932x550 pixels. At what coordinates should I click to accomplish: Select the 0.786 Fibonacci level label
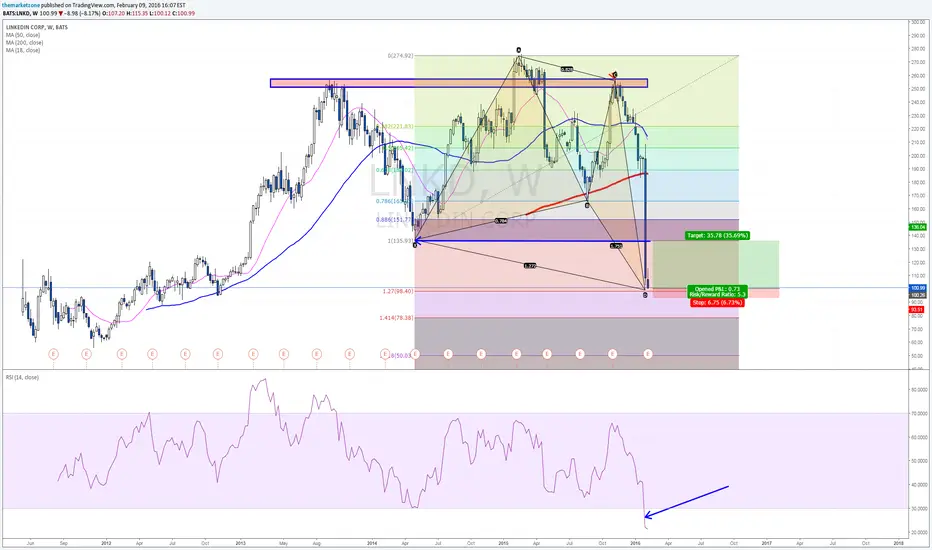click(394, 202)
